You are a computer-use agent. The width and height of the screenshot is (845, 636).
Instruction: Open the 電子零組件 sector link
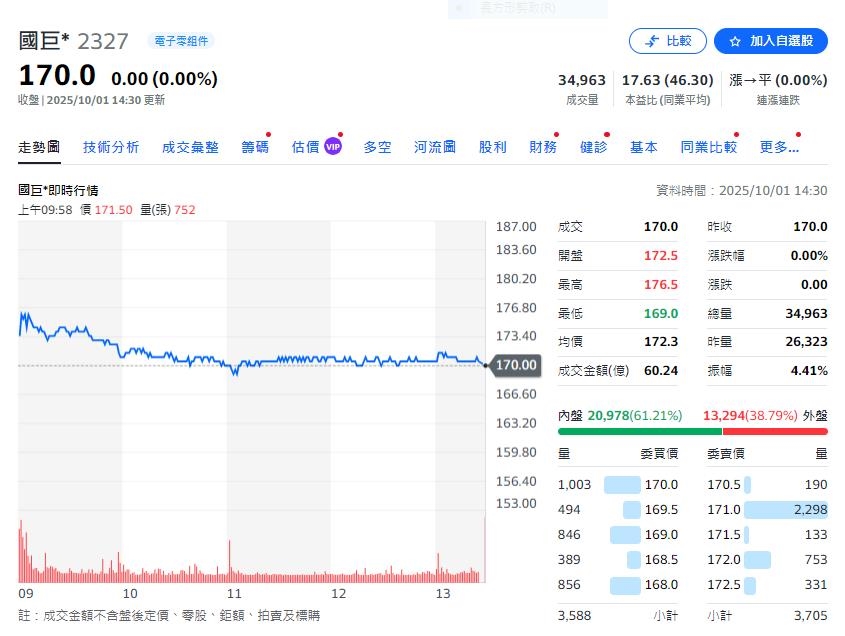[x=181, y=38]
